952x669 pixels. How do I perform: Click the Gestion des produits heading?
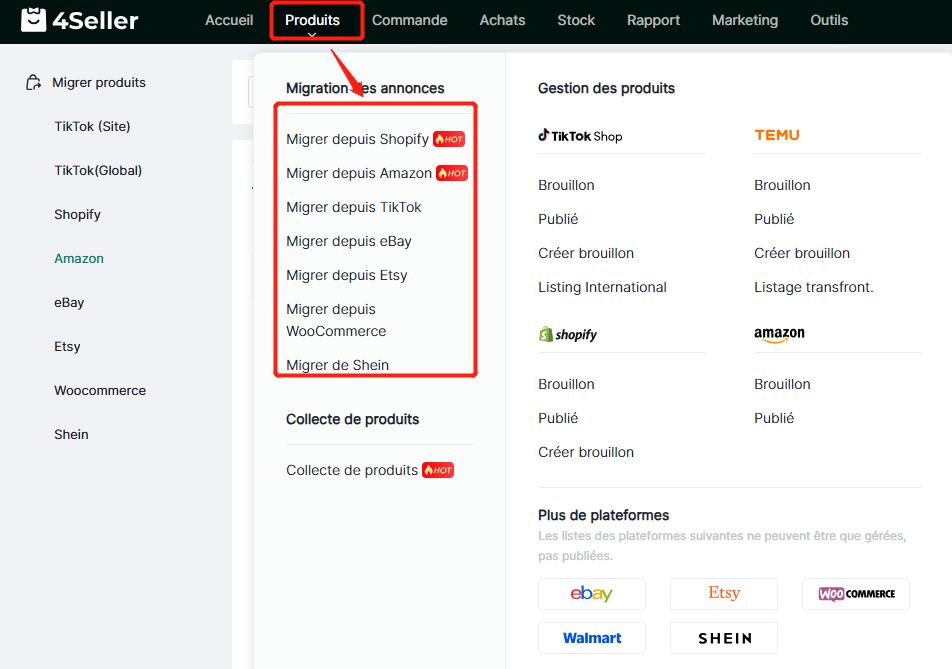[x=607, y=89]
